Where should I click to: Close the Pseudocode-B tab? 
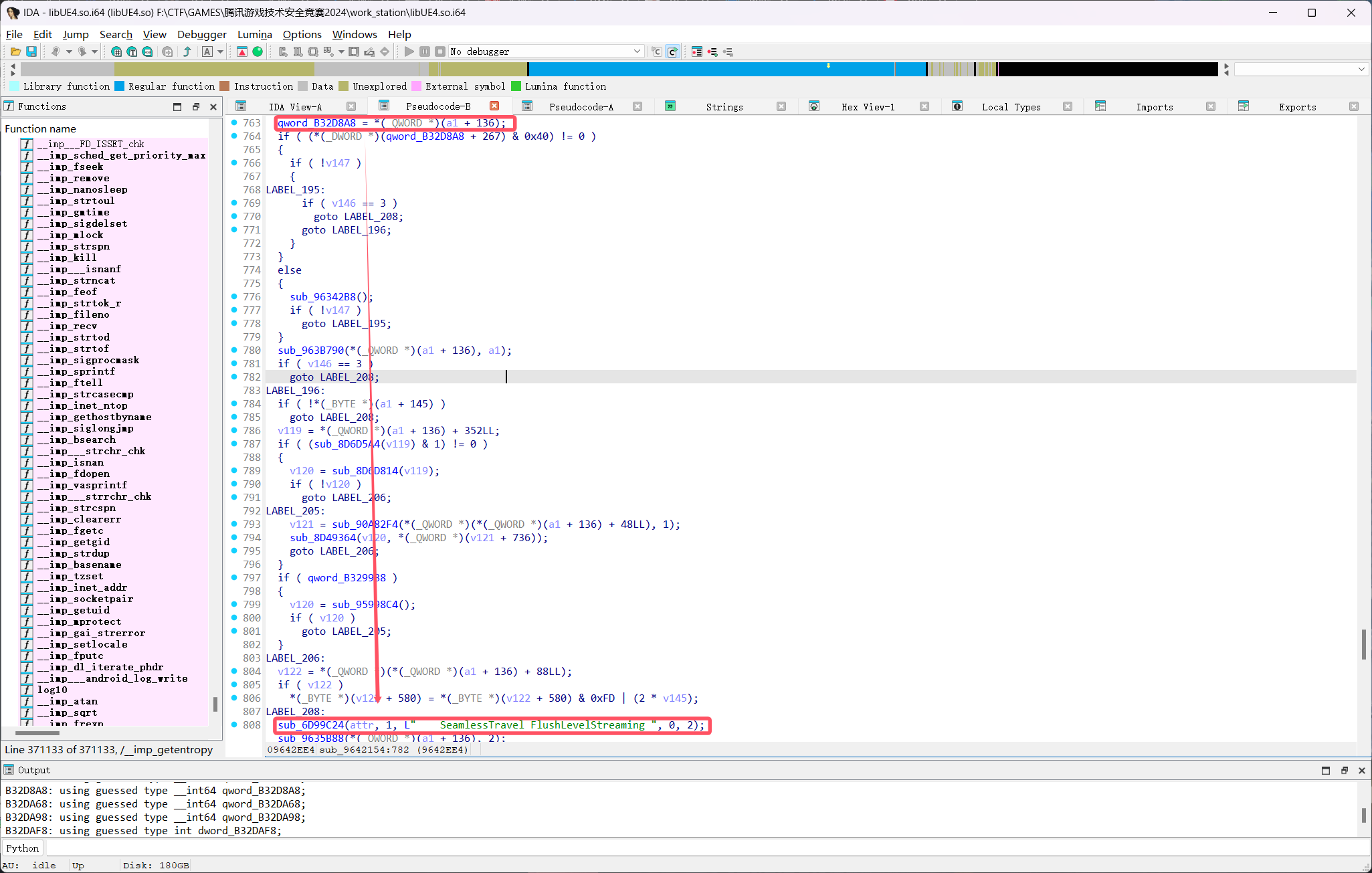pos(494,106)
